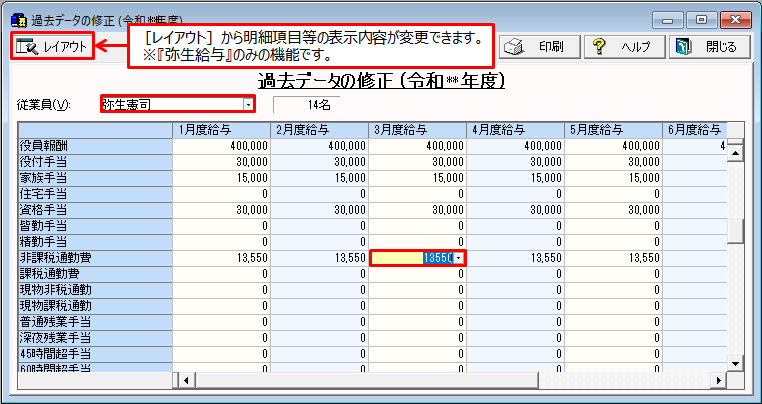Select 資格手当 value under 5月度給与
The width and height of the screenshot is (762, 404).
(614, 209)
